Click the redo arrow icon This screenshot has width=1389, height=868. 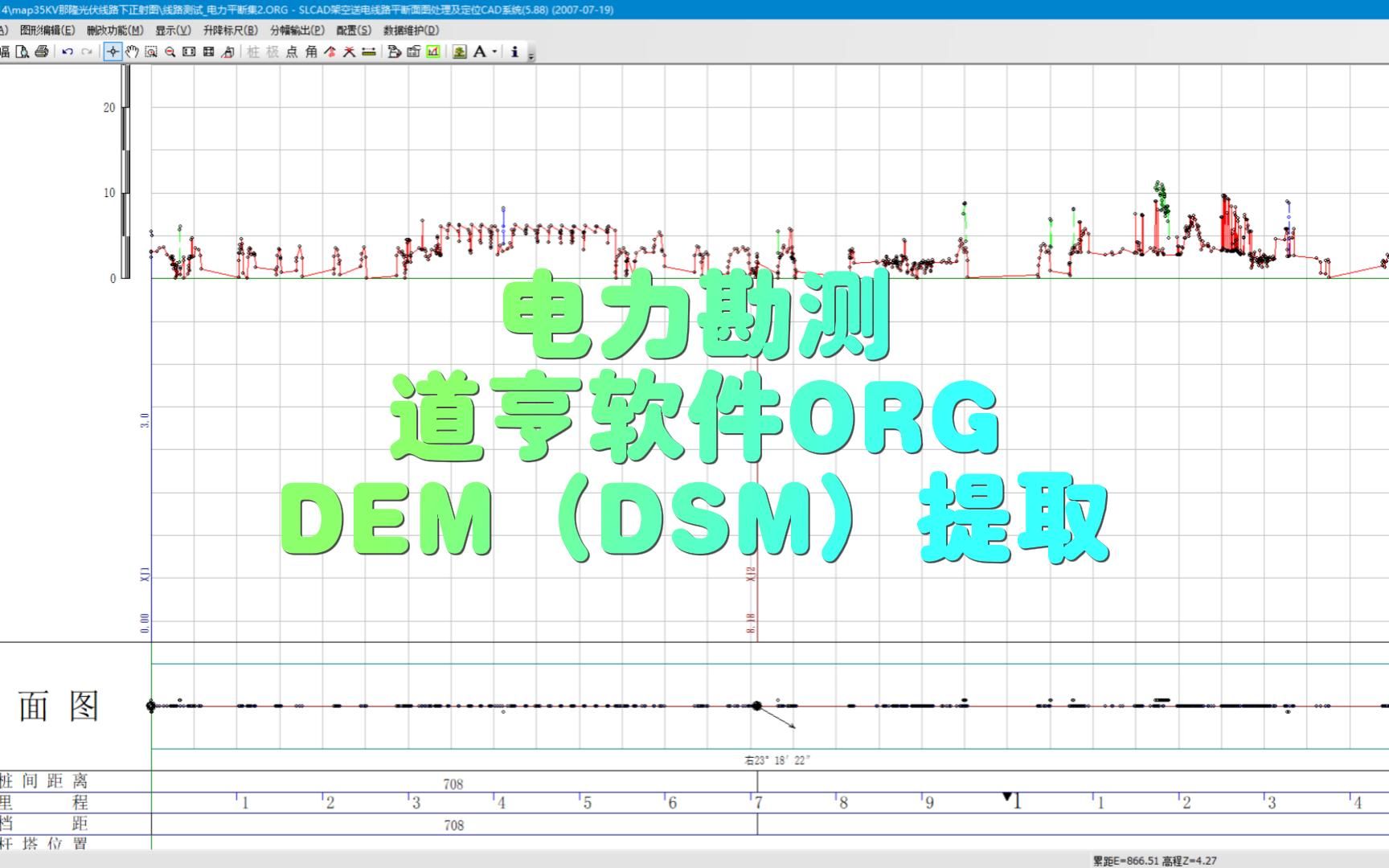tap(87, 51)
